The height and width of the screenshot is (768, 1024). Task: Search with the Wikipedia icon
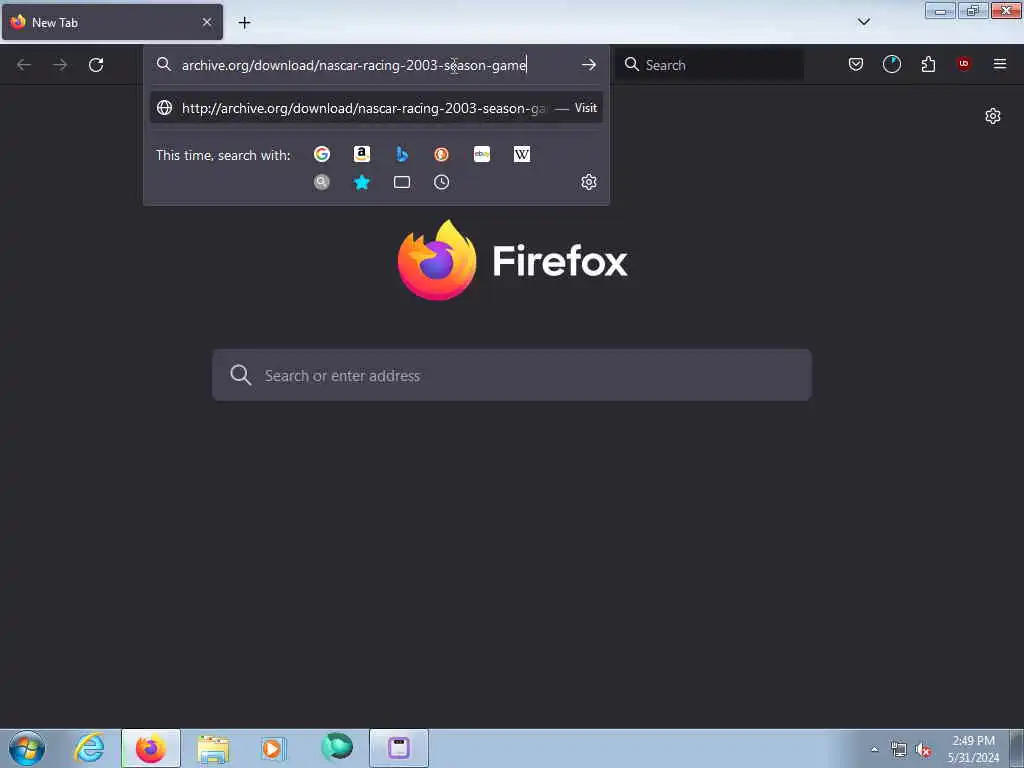522,154
